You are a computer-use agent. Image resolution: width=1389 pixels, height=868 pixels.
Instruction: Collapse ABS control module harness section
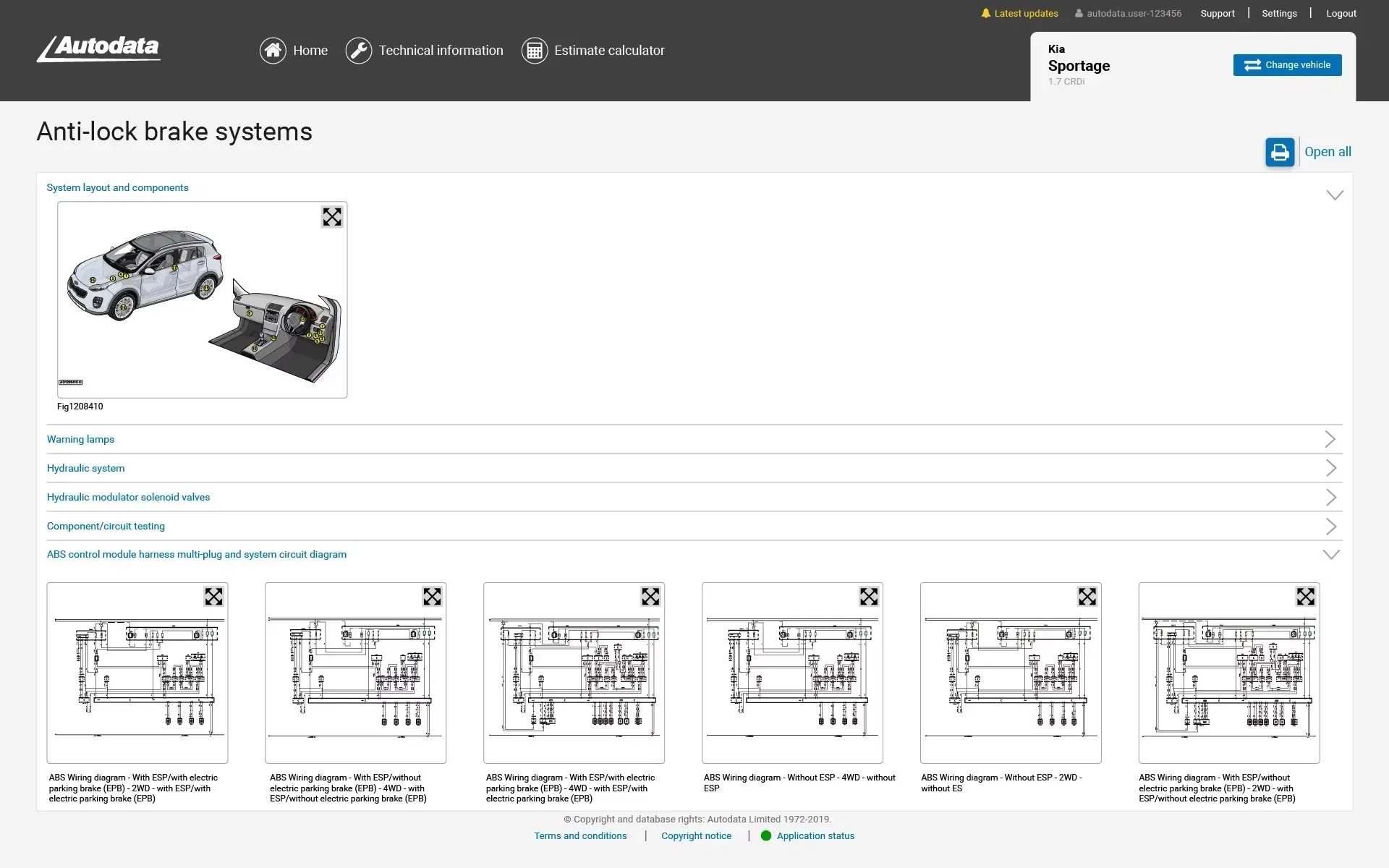point(1330,555)
